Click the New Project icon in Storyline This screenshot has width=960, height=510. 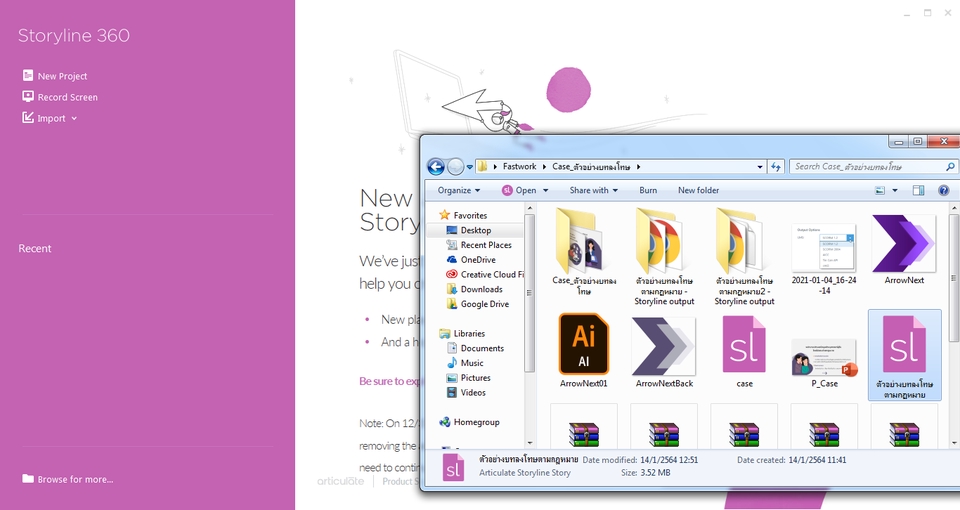tap(28, 75)
